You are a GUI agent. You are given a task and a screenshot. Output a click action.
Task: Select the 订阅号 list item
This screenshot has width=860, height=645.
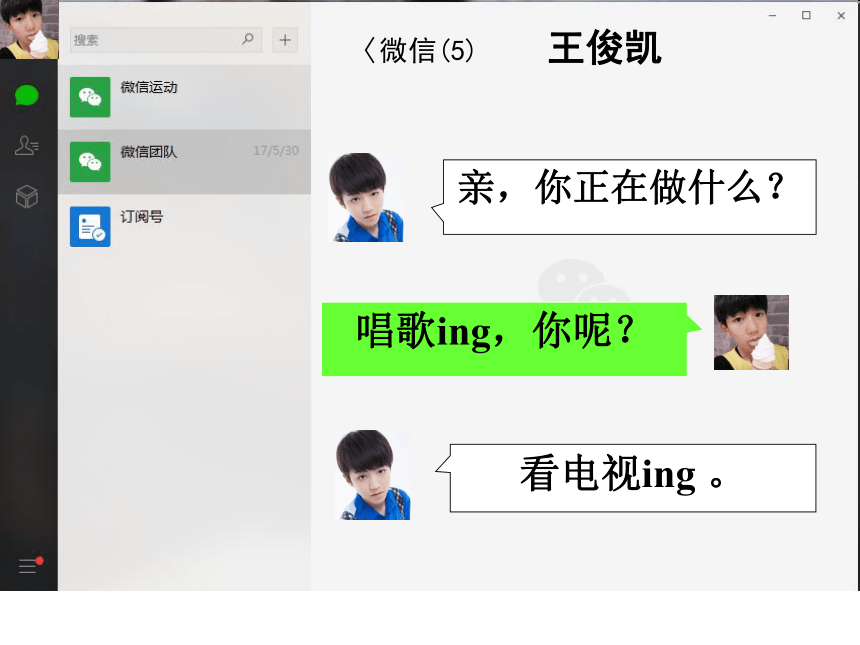coord(184,227)
